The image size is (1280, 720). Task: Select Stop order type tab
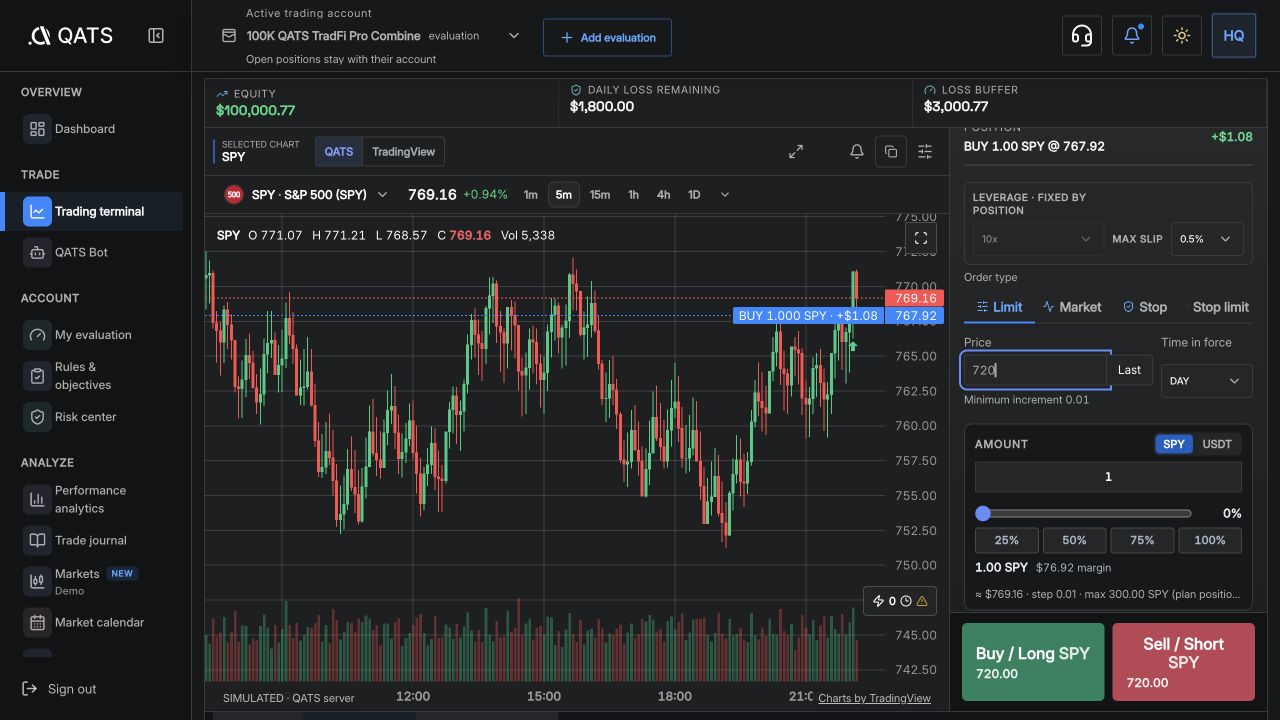tap(1145, 307)
